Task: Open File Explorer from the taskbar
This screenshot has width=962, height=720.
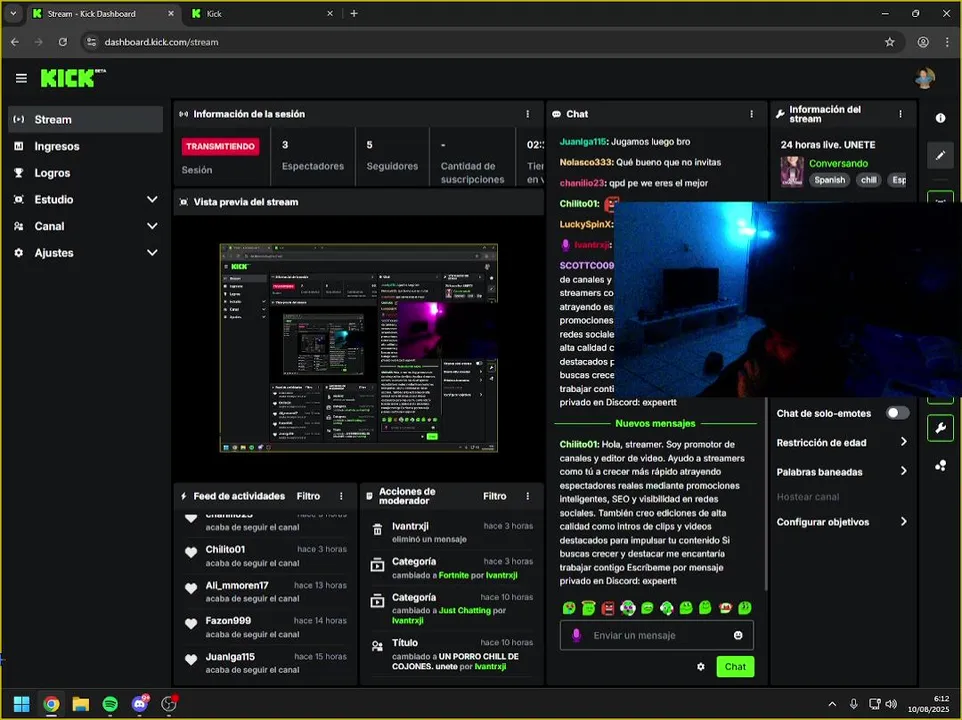Action: pyautogui.click(x=81, y=704)
